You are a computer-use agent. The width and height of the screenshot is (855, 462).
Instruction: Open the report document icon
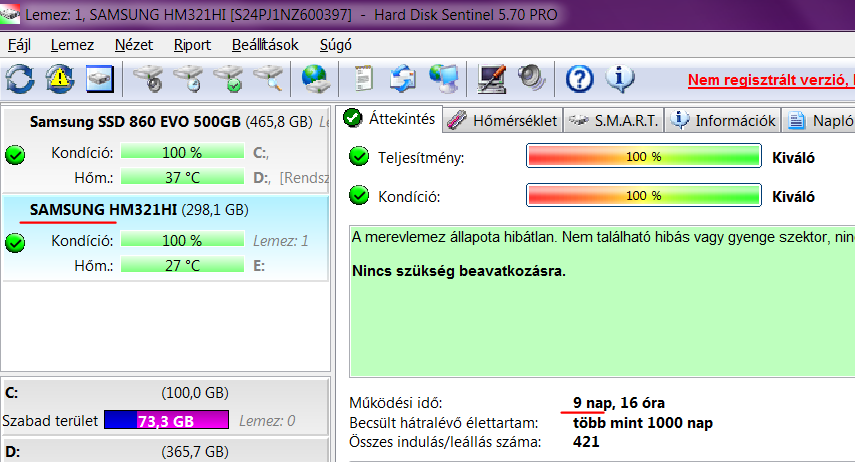tap(363, 79)
